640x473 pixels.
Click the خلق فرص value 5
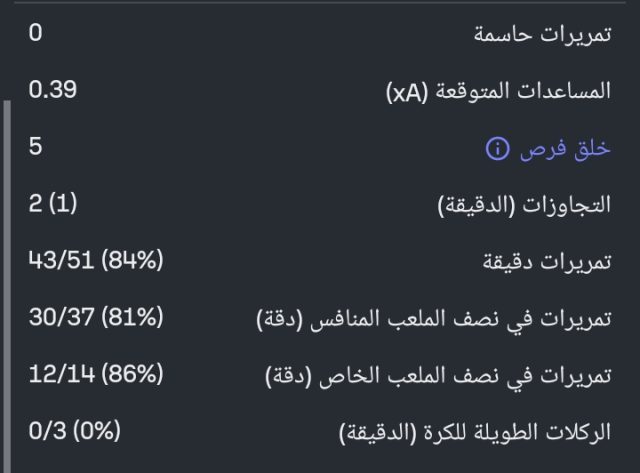click(x=36, y=147)
